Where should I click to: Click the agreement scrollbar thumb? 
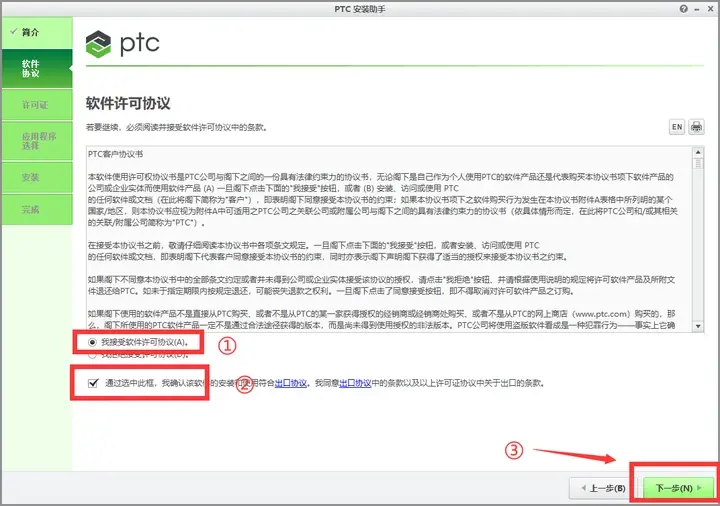[x=698, y=163]
